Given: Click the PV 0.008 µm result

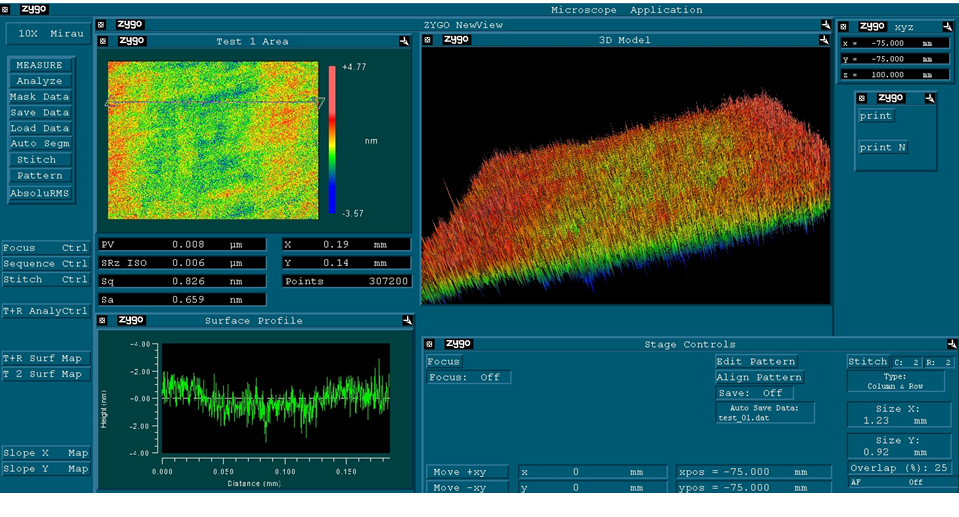Looking at the screenshot, I should (x=182, y=245).
